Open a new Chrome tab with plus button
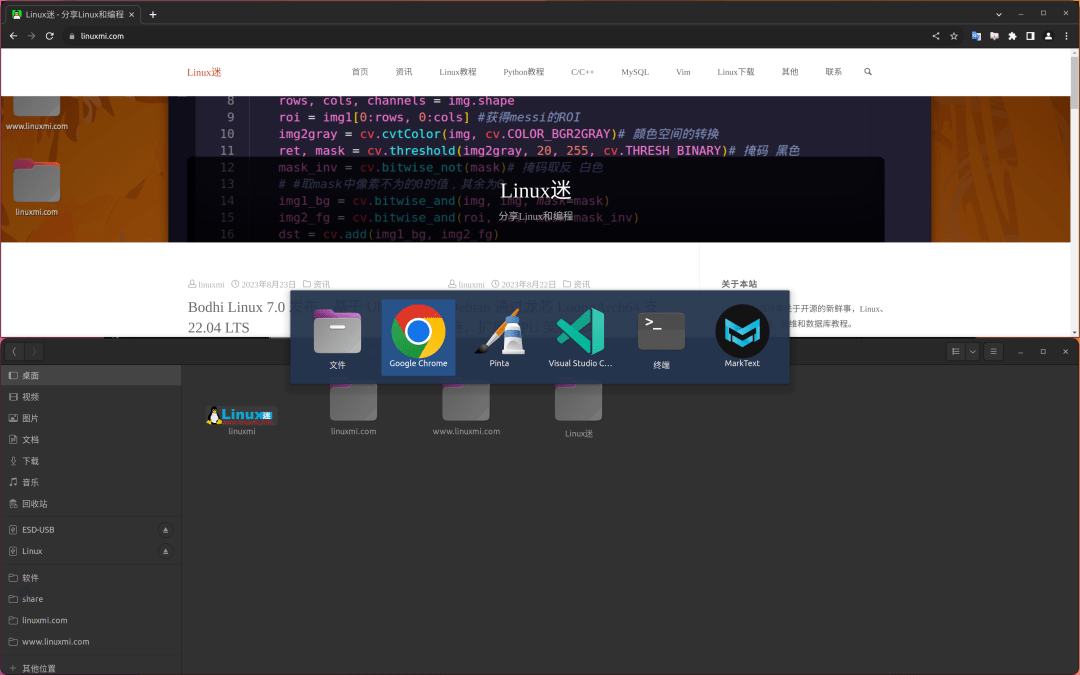The height and width of the screenshot is (675, 1080). click(x=153, y=14)
